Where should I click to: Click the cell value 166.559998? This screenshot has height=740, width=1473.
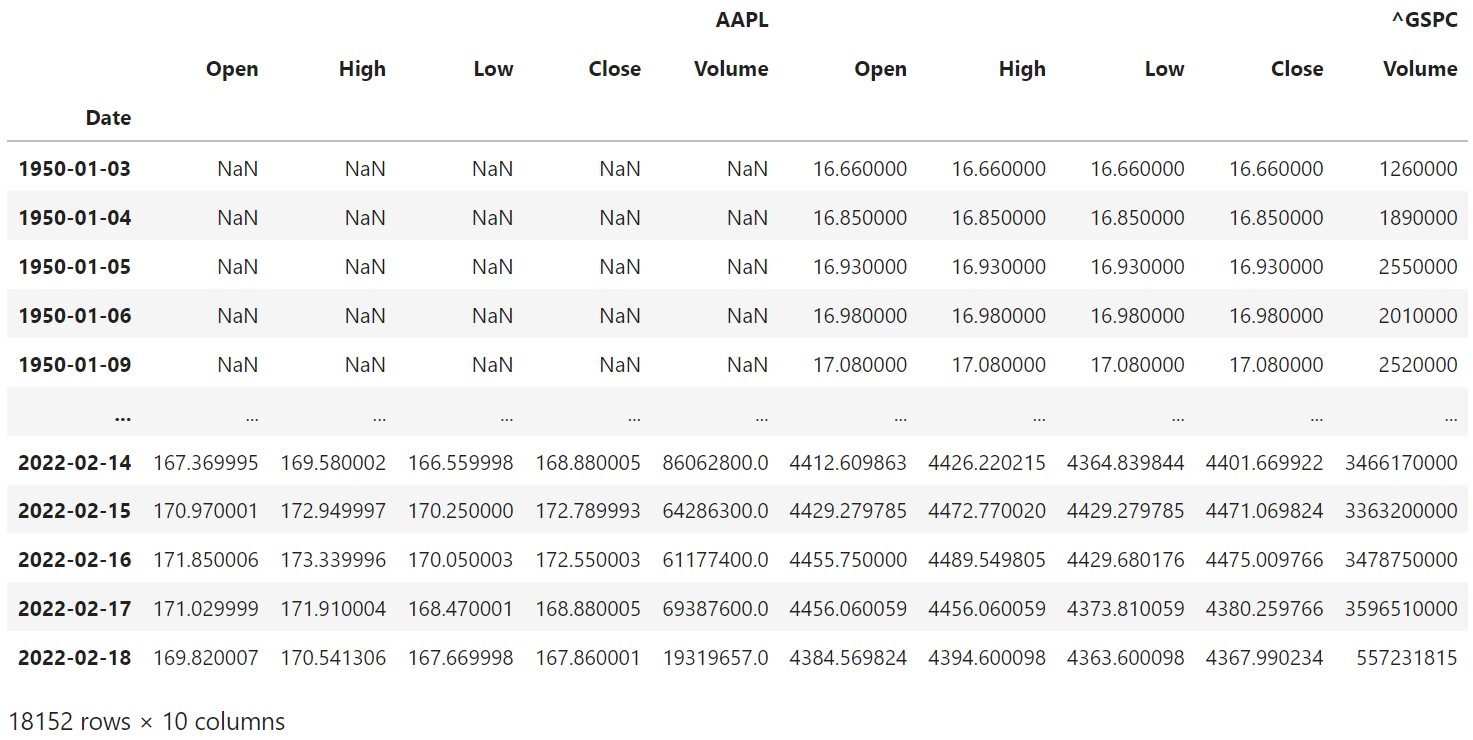pos(461,462)
